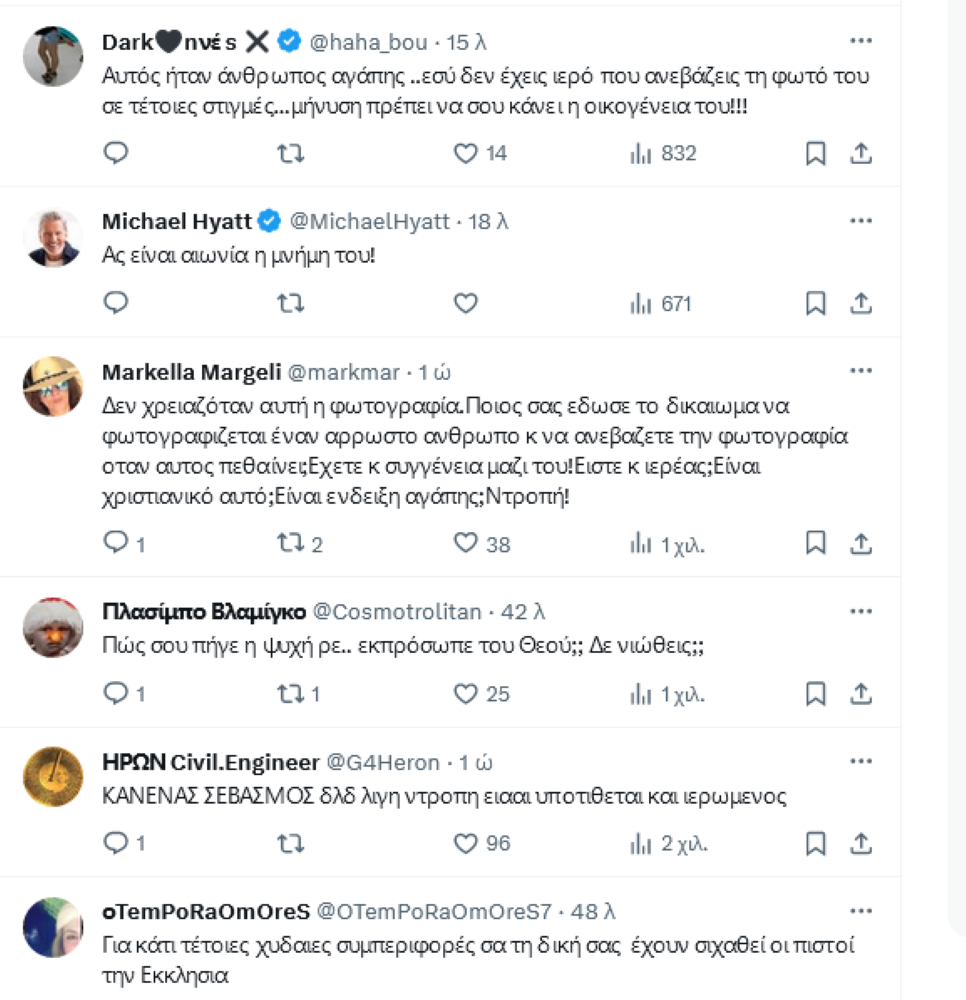
Task: Open more options on OTemPoRaOmOreS7 tweet
Action: (x=860, y=910)
